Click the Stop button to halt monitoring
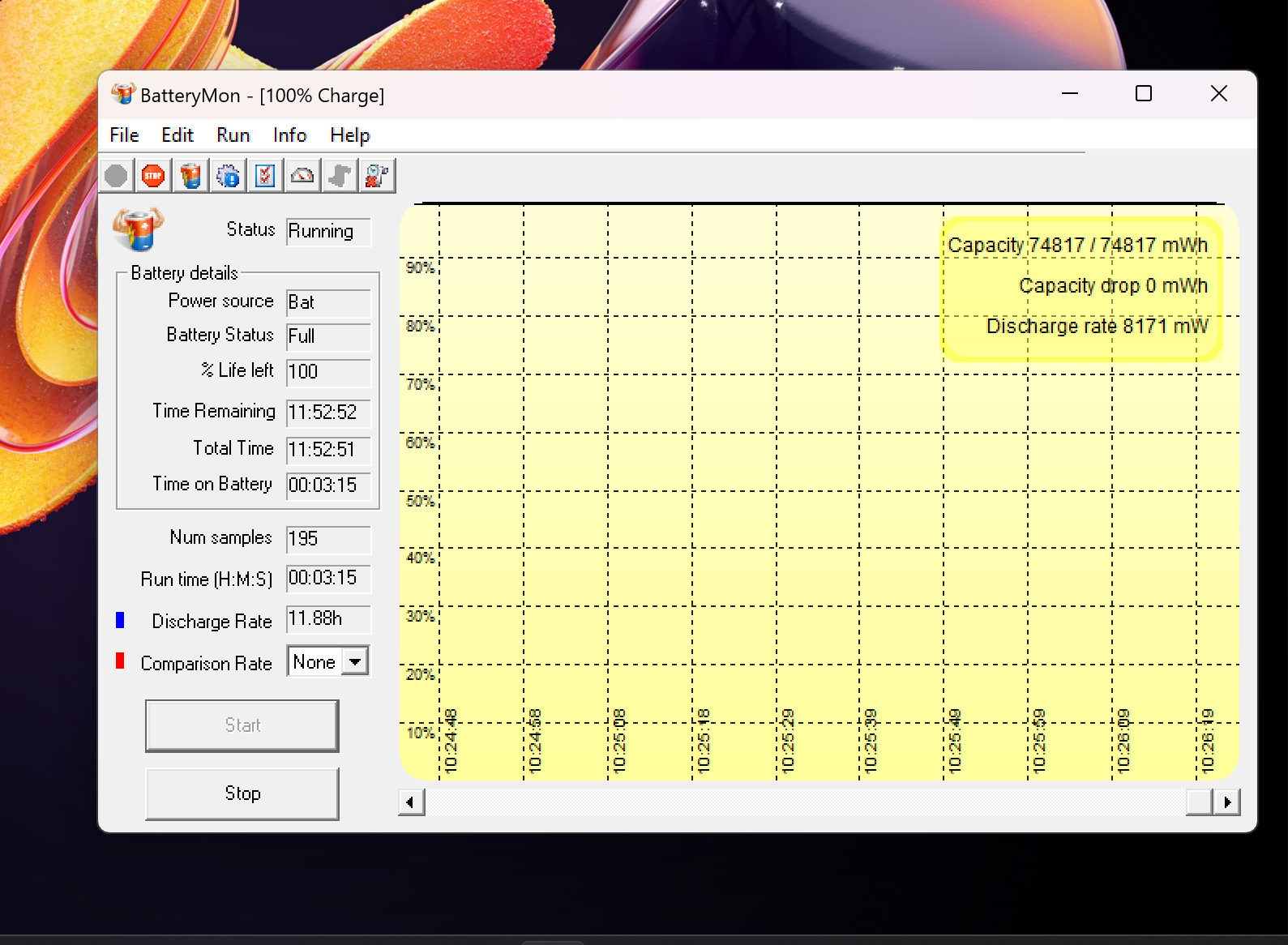 [242, 793]
